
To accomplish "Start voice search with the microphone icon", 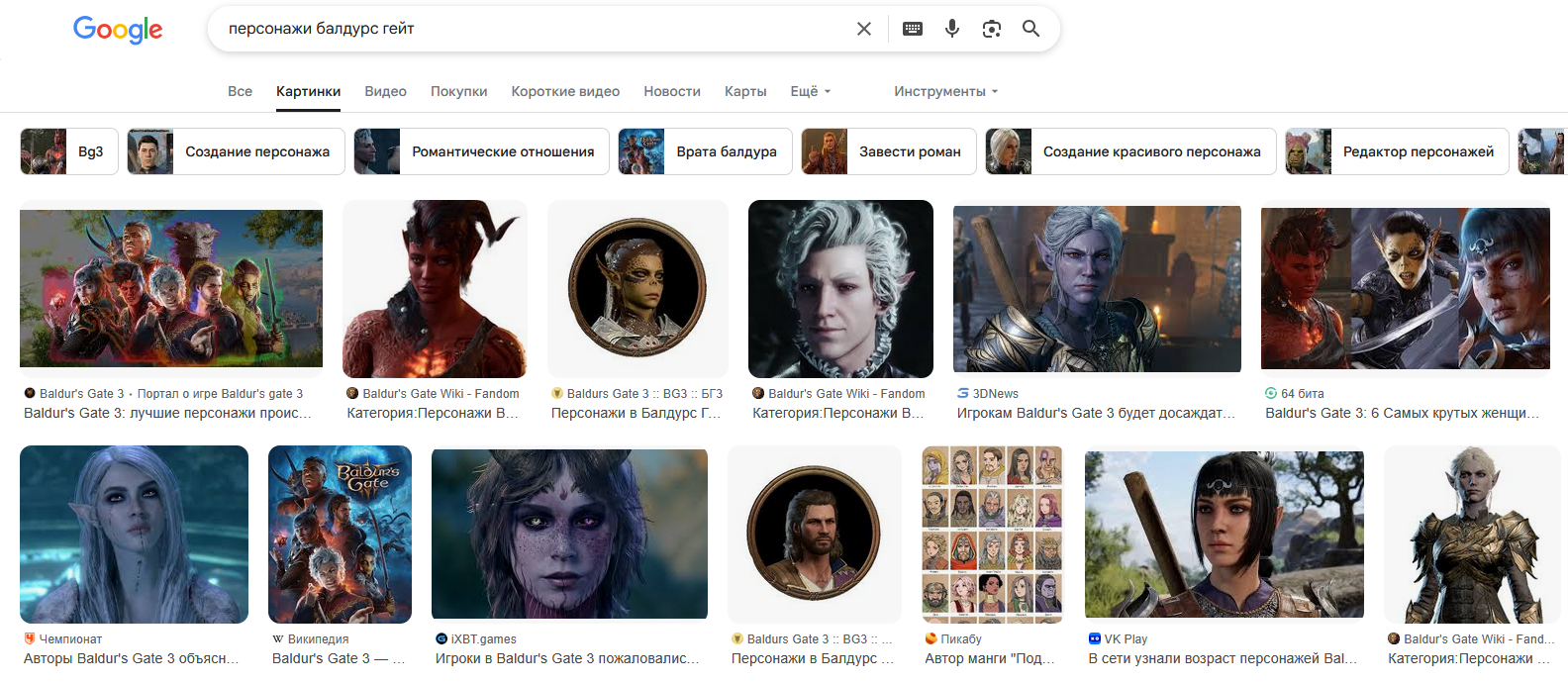I will pos(952,29).
